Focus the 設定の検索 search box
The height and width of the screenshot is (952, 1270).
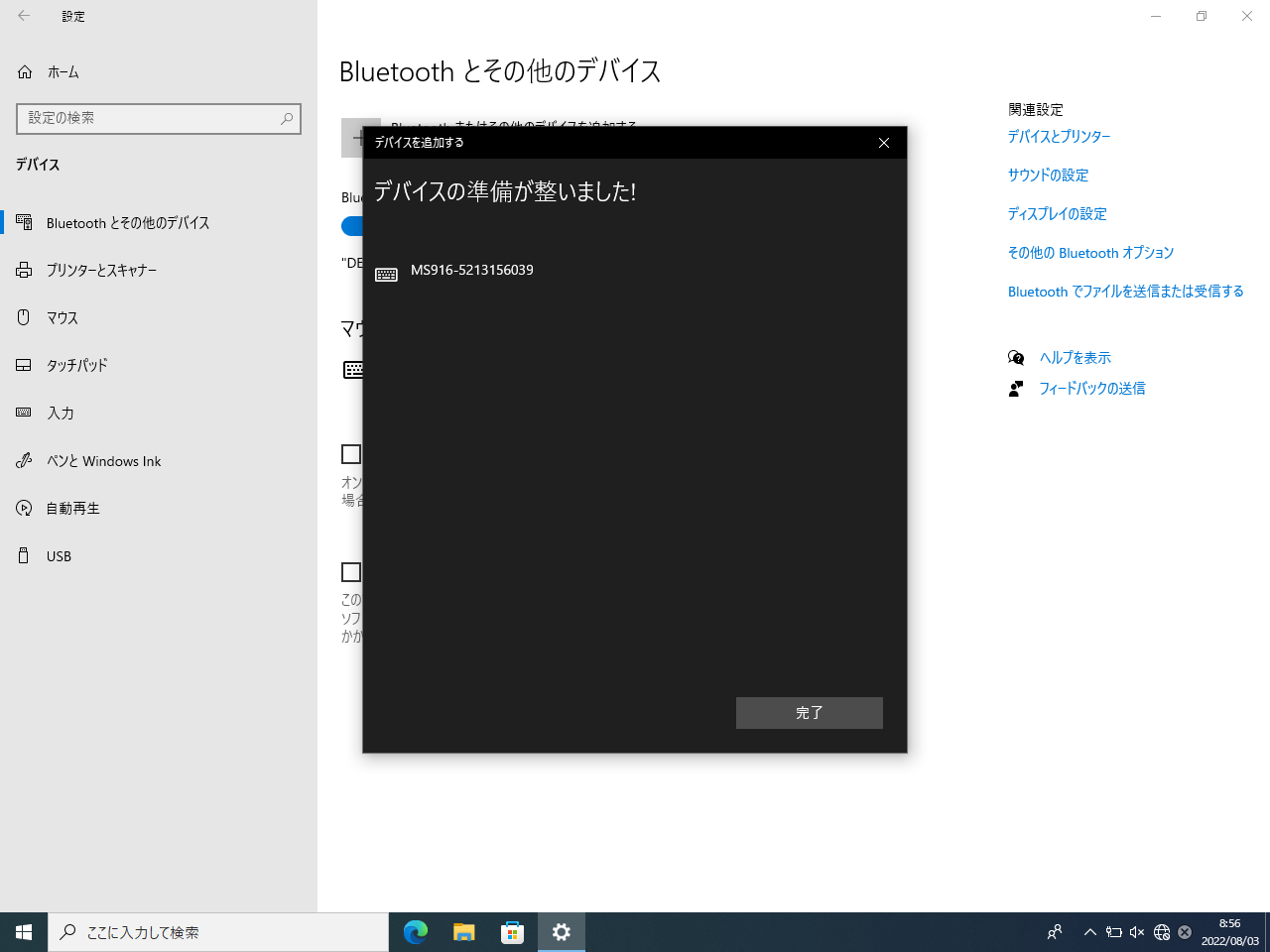[x=159, y=118]
